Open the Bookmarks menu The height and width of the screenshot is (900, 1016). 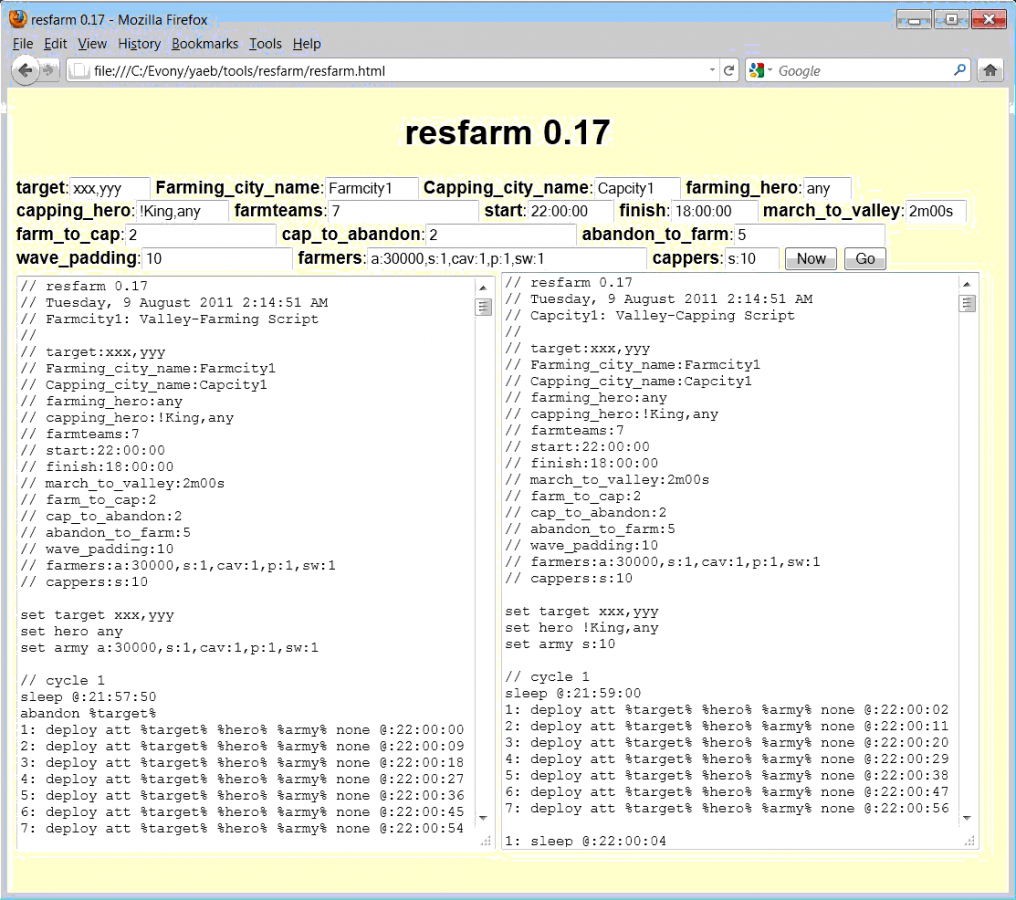[x=205, y=44]
